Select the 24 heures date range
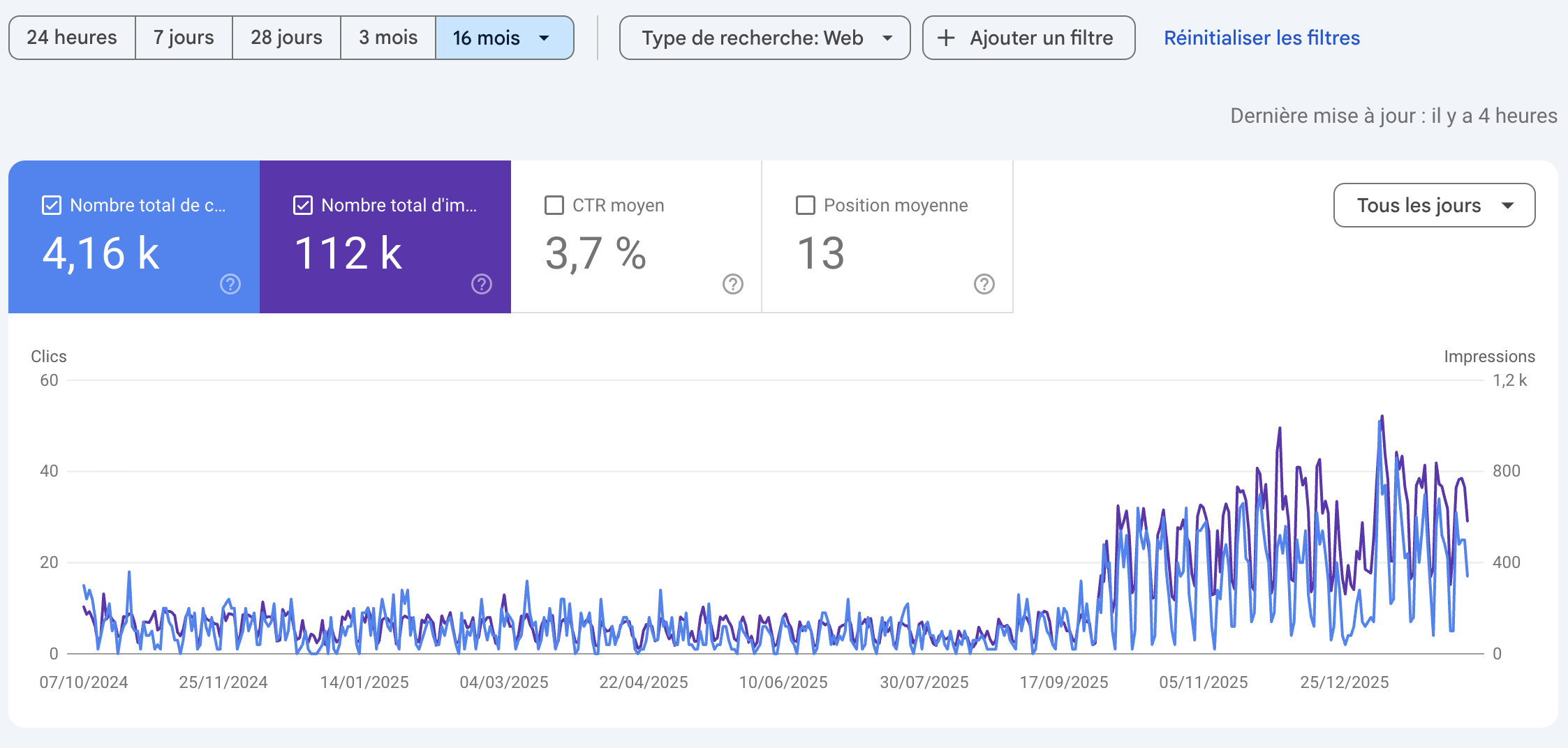Screen dimensions: 1568x748 [72, 38]
